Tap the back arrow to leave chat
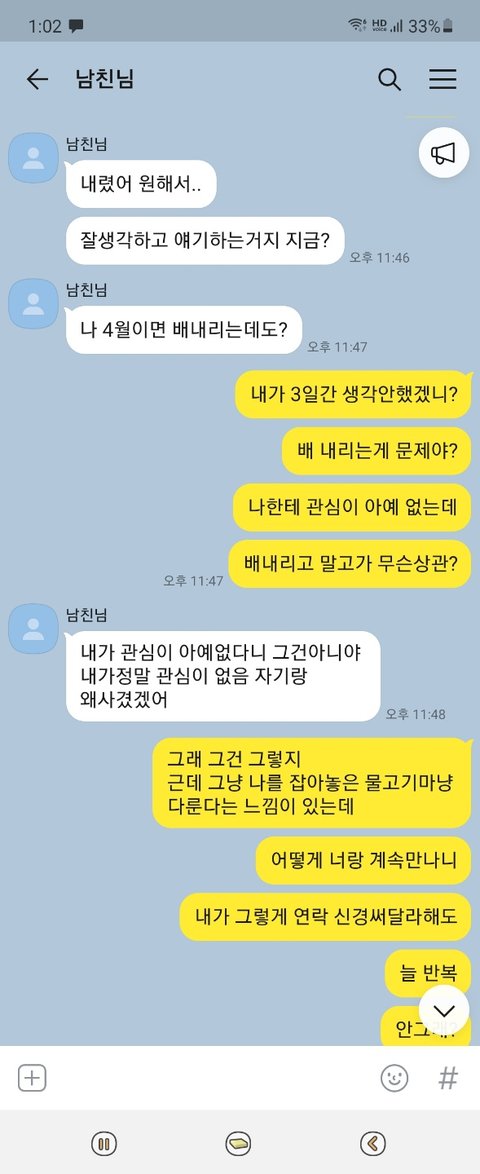The height and width of the screenshot is (1174, 480). [37, 79]
